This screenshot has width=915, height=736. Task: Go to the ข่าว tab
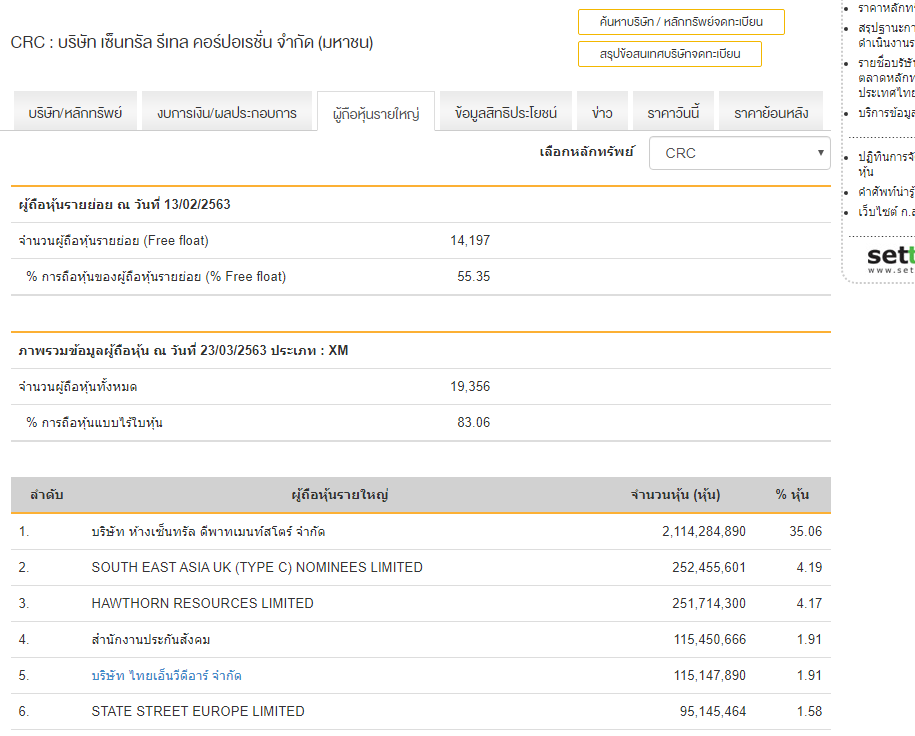[x=602, y=113]
